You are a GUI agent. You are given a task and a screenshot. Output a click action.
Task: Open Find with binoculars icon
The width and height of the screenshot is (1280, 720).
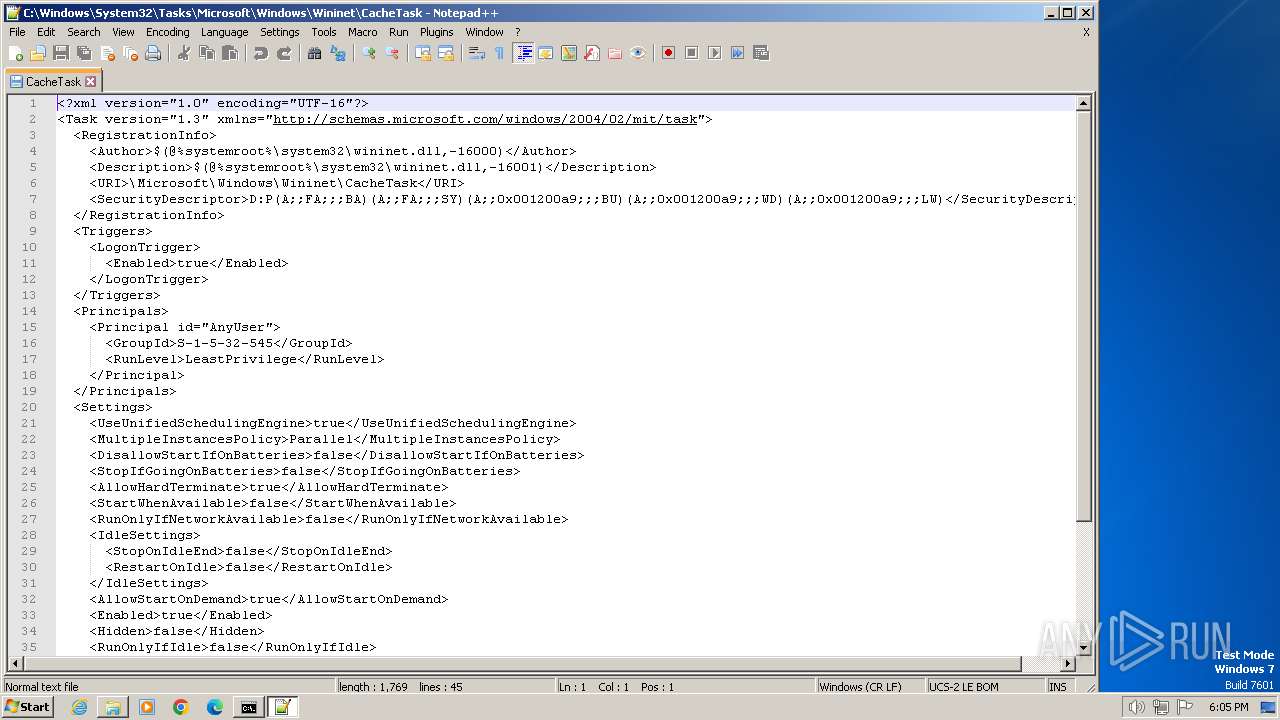point(314,53)
